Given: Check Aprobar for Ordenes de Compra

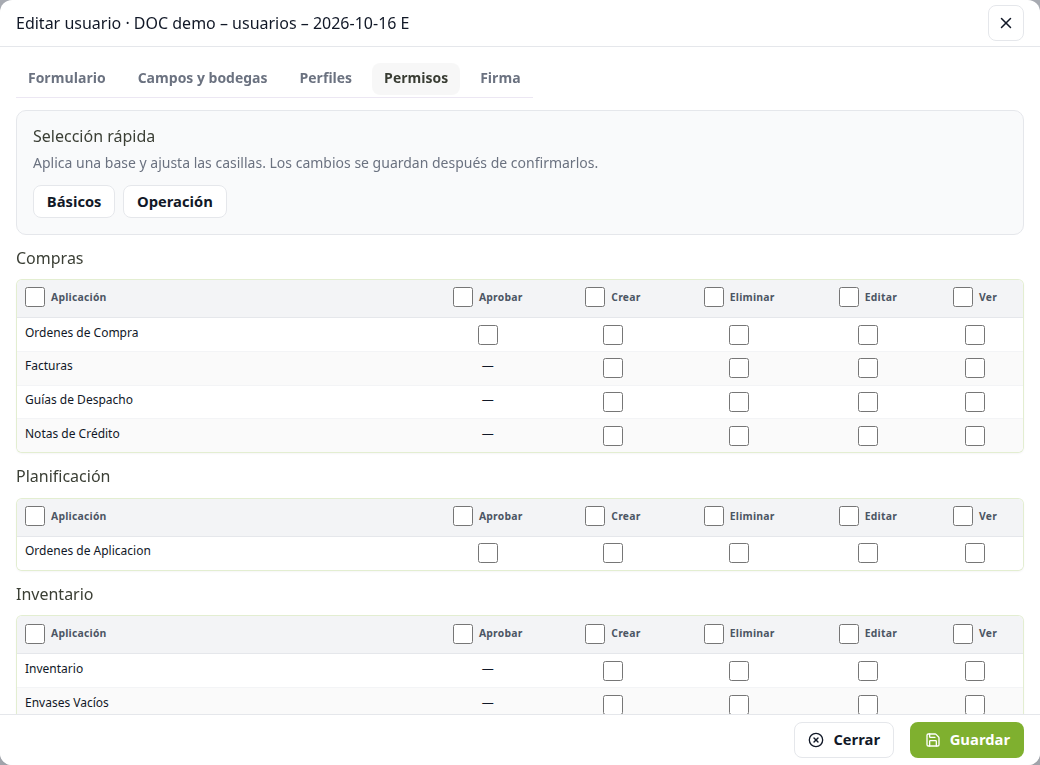Looking at the screenshot, I should pyautogui.click(x=488, y=335).
